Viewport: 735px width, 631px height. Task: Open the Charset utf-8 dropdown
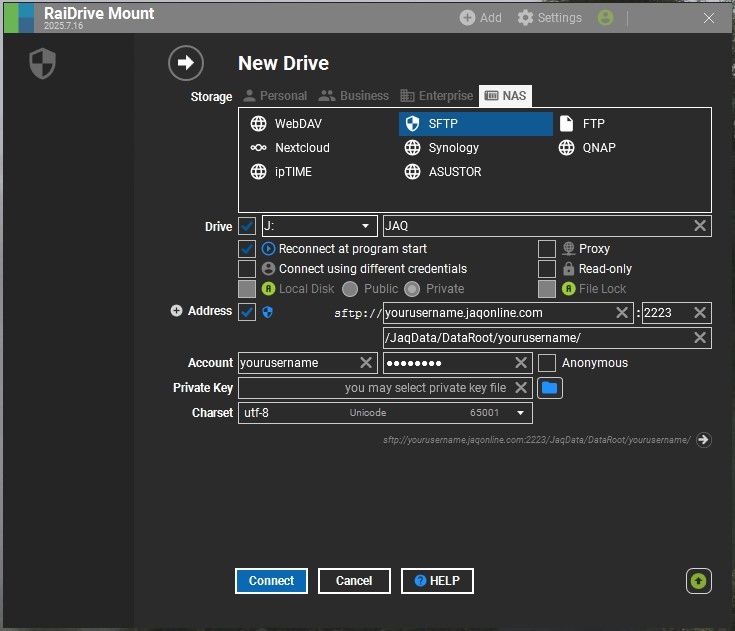pyautogui.click(x=385, y=413)
